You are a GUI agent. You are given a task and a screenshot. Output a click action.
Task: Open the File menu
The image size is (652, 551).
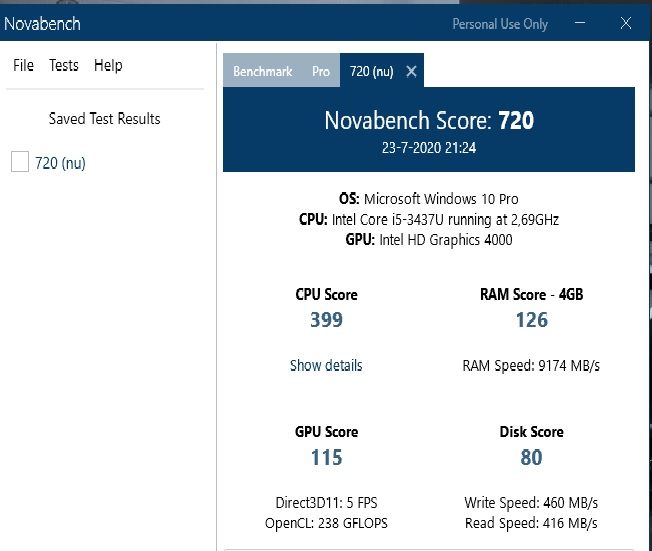point(24,65)
